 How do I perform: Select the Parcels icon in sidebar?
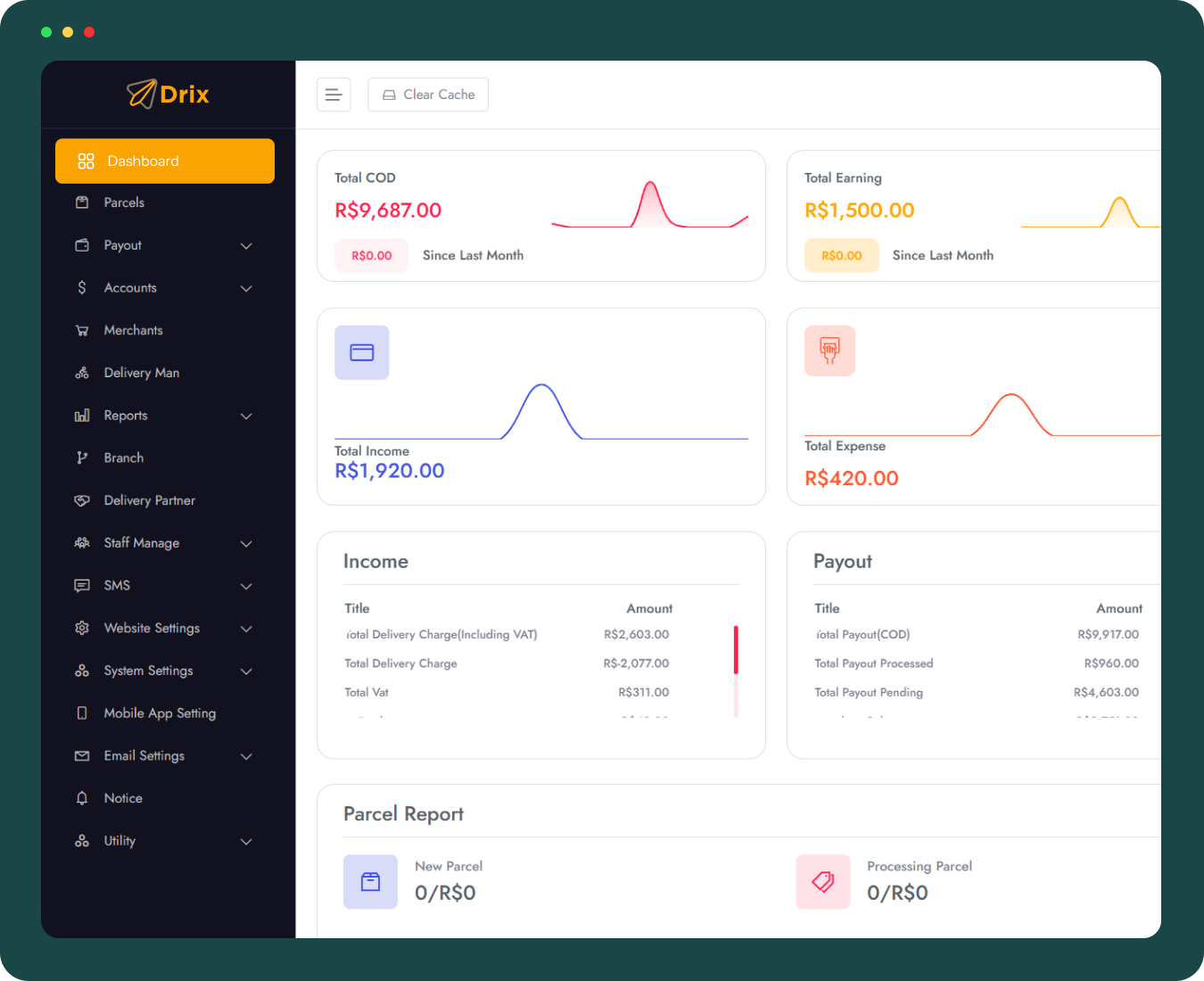(x=82, y=202)
